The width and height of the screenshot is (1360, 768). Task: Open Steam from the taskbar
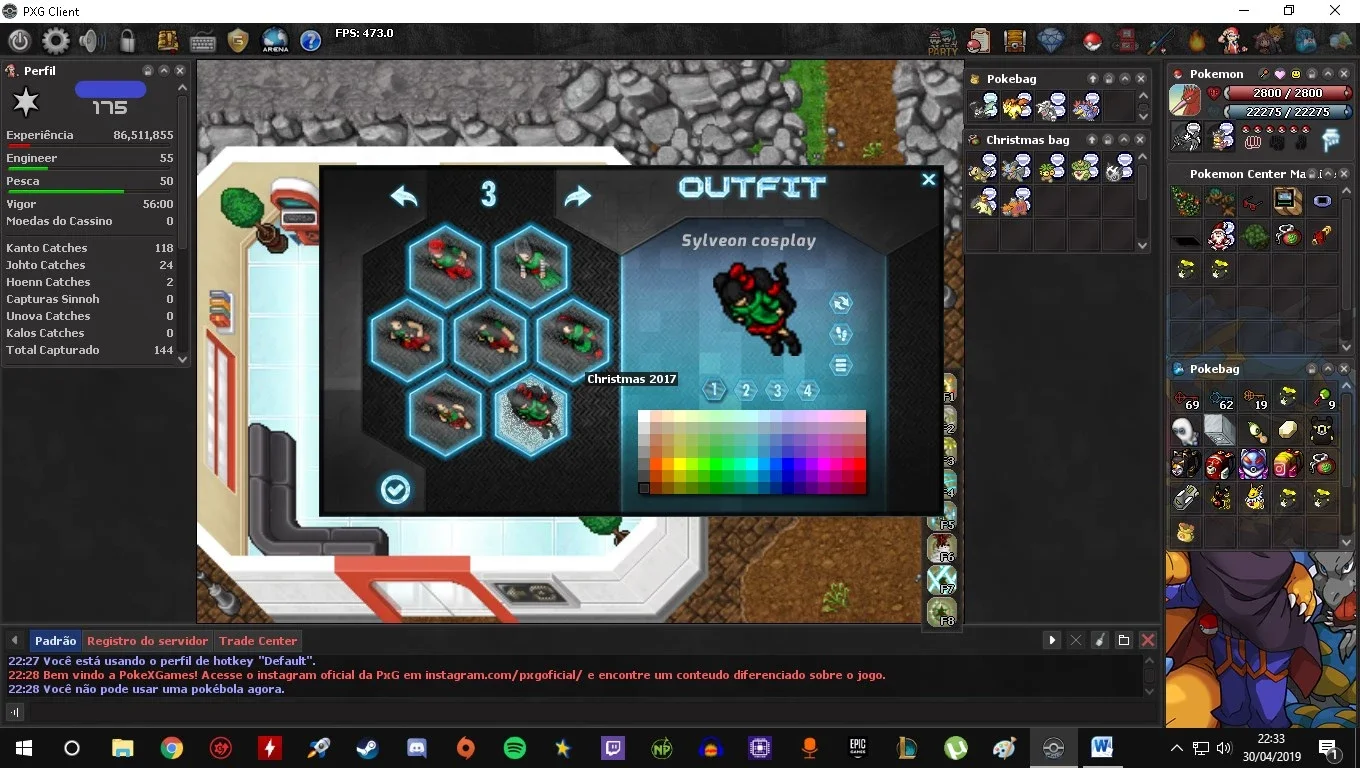click(368, 748)
